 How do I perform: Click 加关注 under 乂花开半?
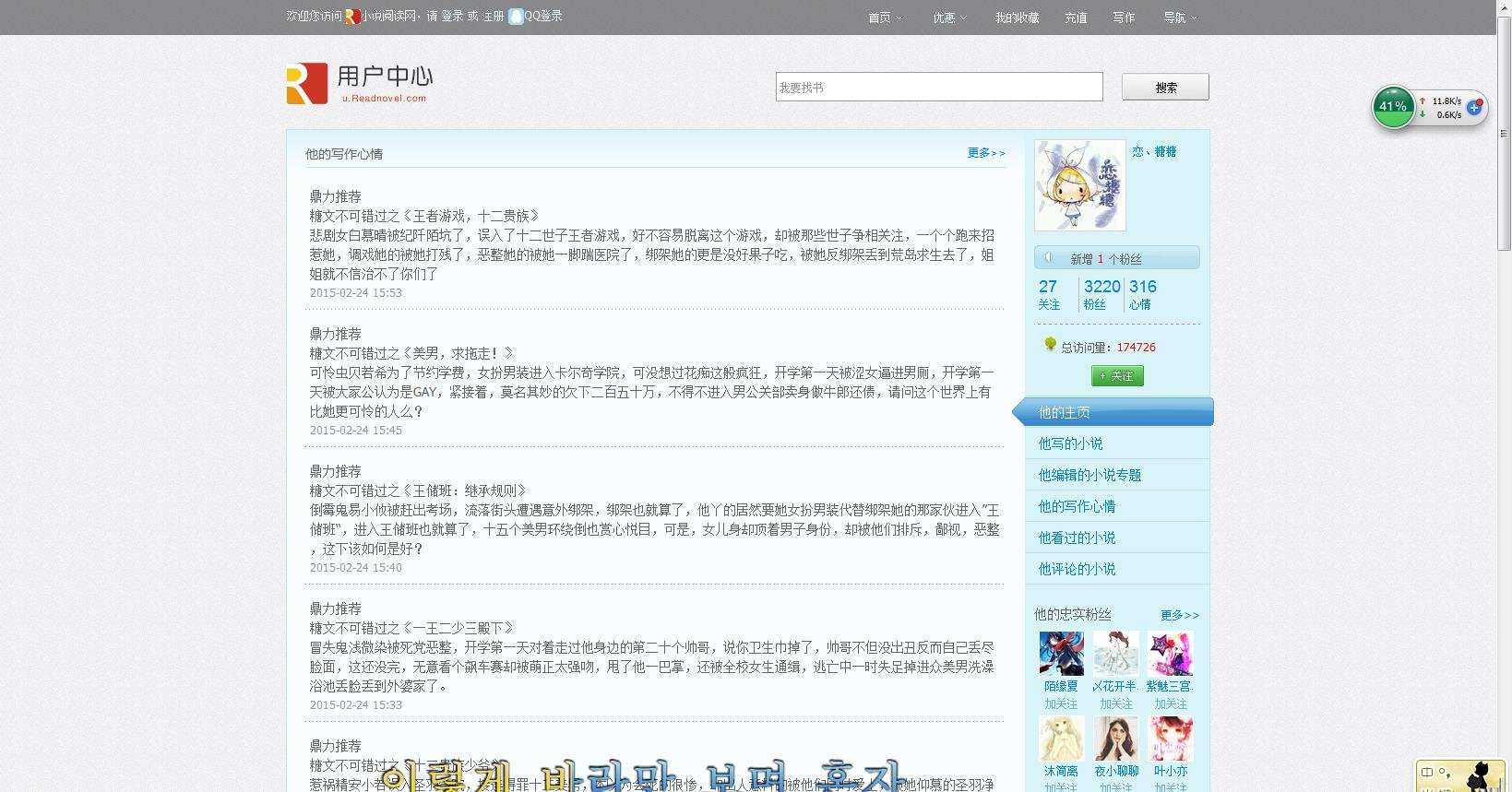click(x=1116, y=703)
